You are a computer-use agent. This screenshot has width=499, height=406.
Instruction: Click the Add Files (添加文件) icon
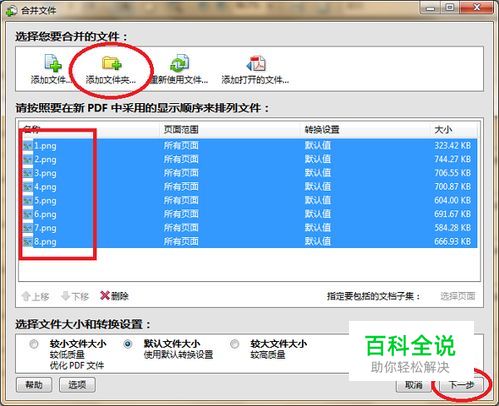pyautogui.click(x=53, y=63)
